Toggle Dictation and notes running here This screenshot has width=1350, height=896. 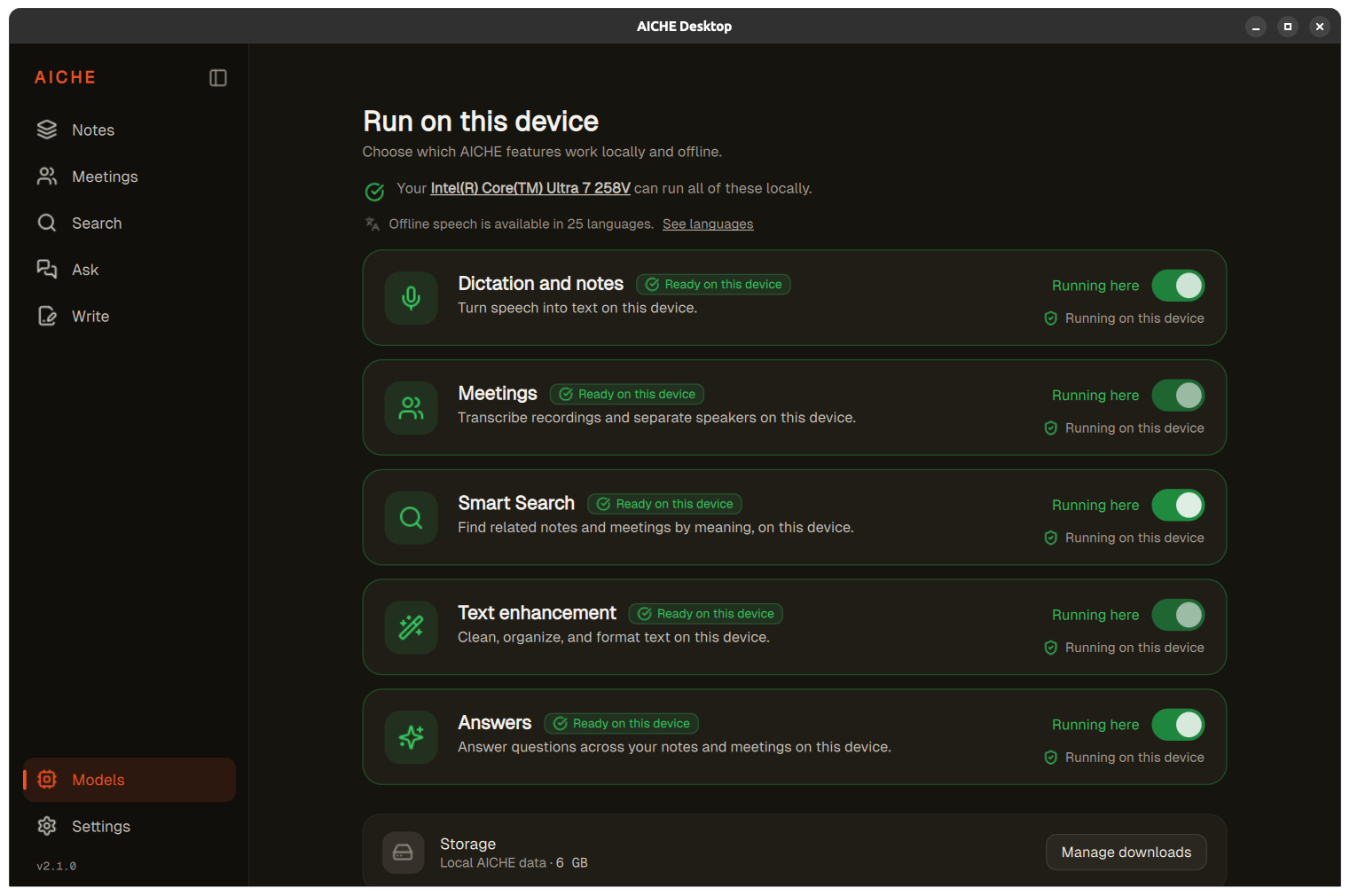[x=1178, y=286]
